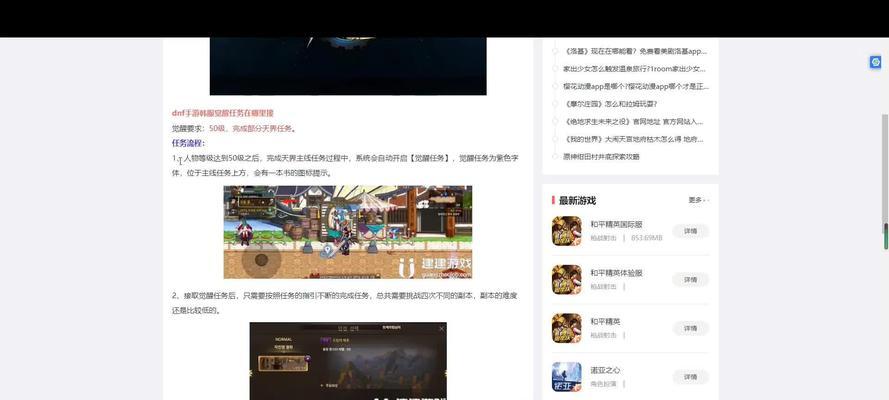Click the 和平精英国际服 game icon

point(566,231)
